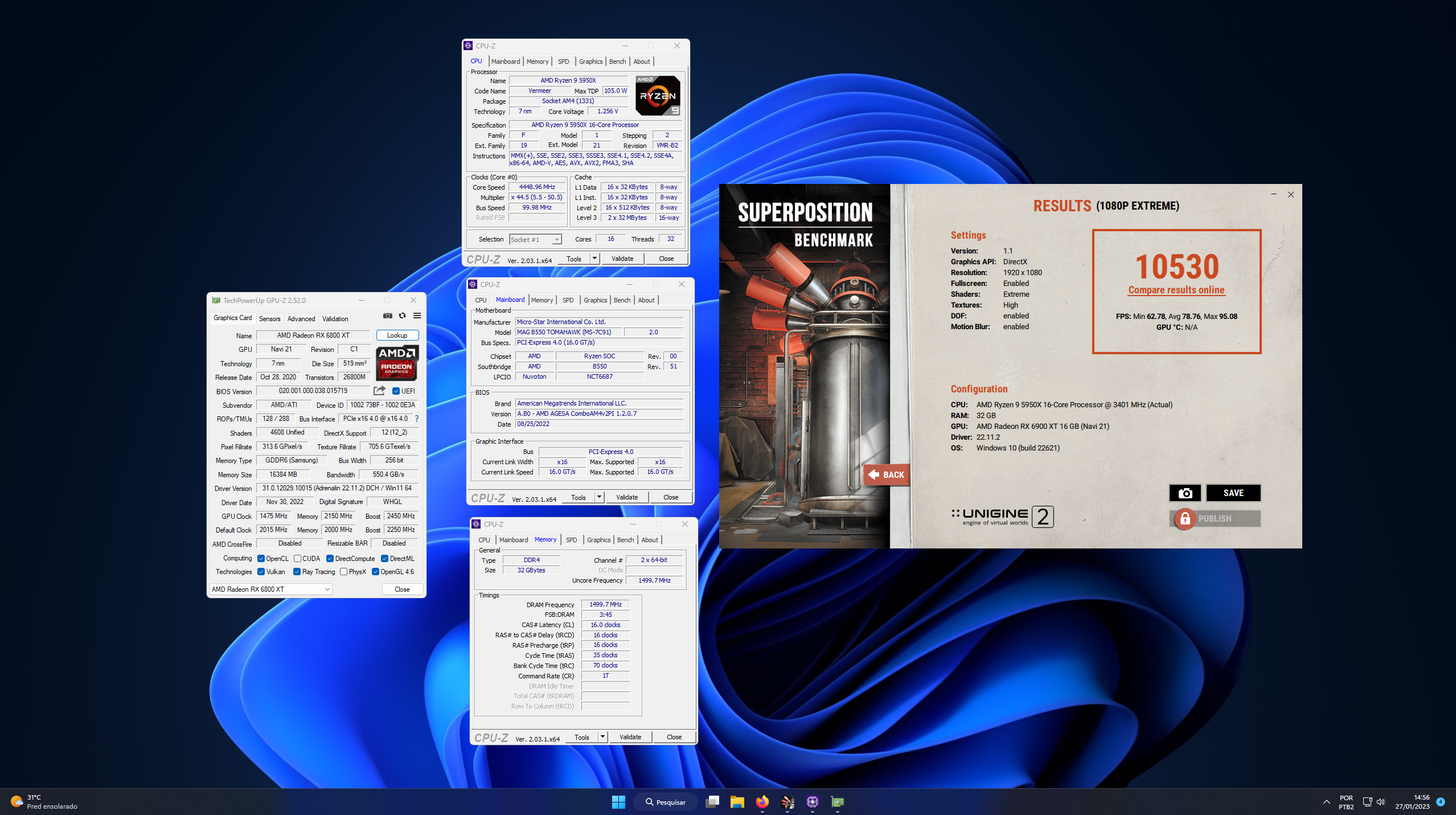The image size is (1456, 815).
Task: Click the Bus Interface question mark icon
Action: tap(417, 419)
